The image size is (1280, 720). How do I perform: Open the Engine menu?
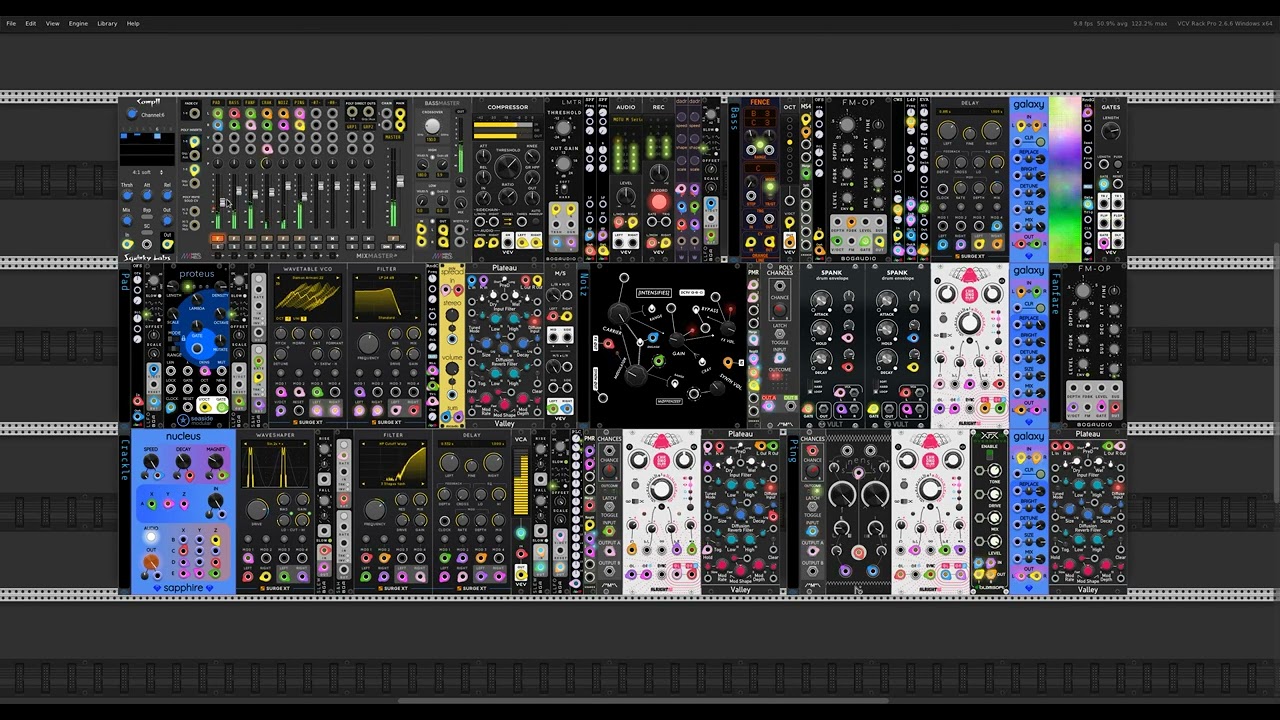coord(78,23)
